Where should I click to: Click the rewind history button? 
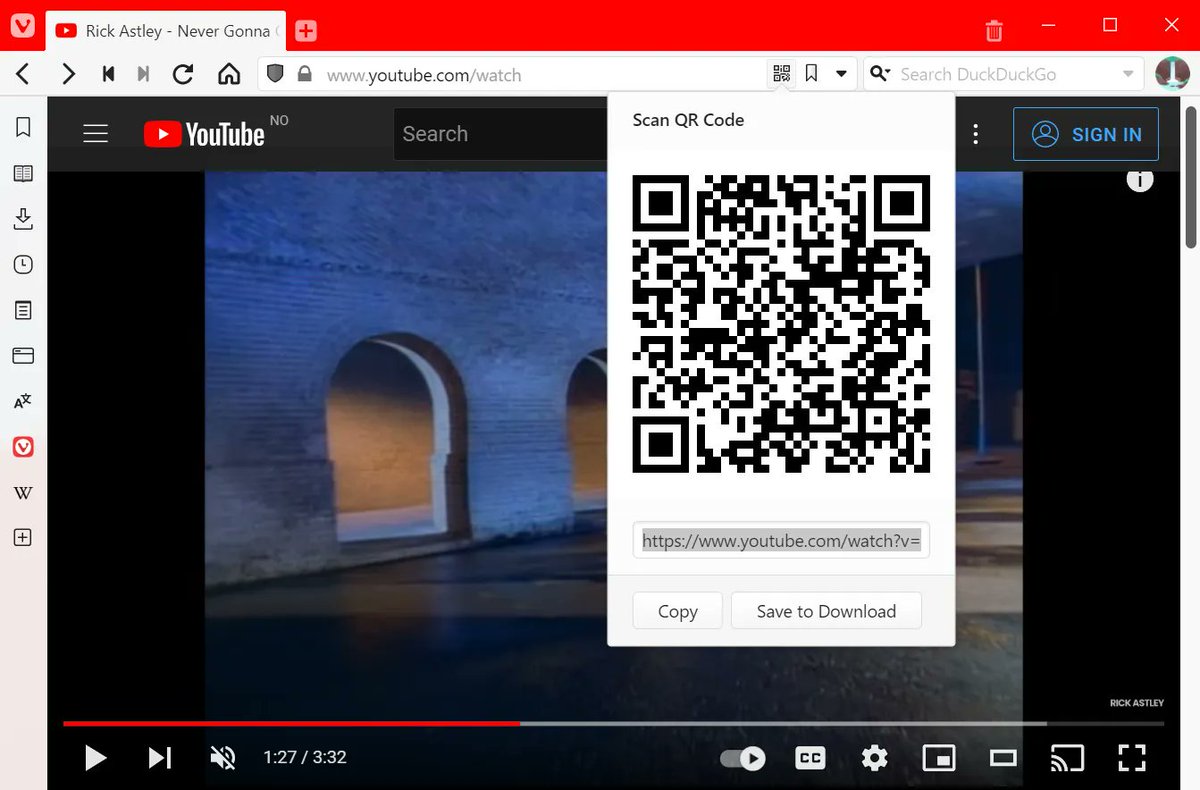point(108,74)
